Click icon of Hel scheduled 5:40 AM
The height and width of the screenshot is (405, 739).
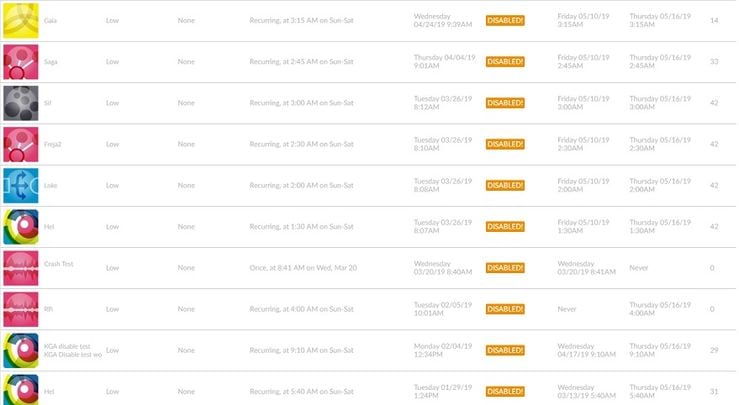click(20, 390)
